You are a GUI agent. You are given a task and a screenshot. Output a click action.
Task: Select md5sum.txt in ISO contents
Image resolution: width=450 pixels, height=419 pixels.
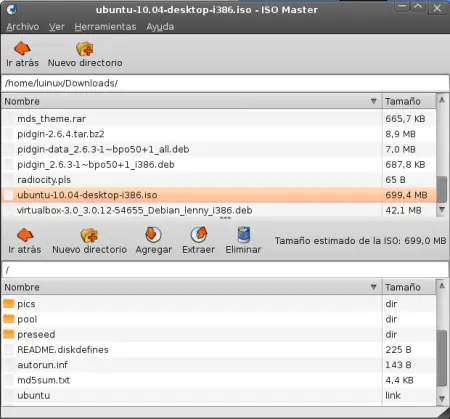click(x=44, y=380)
